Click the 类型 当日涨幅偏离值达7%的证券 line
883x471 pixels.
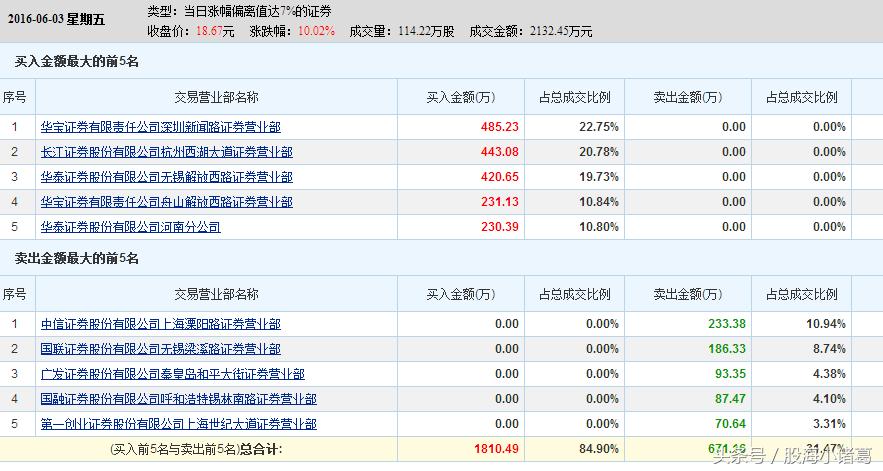(x=239, y=11)
